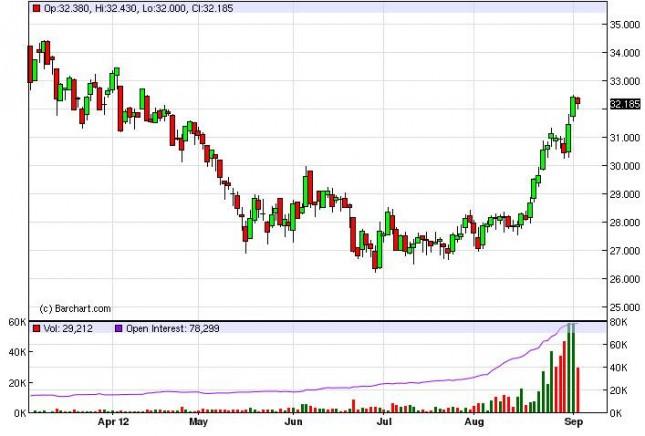645x436 pixels.
Task: Click the last red candlestick near Sep
Action: (x=578, y=101)
